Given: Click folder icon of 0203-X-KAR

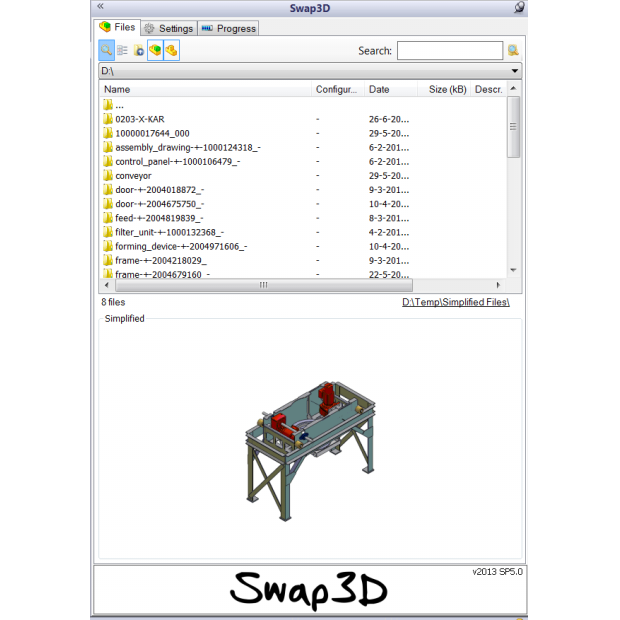Looking at the screenshot, I should tap(108, 119).
